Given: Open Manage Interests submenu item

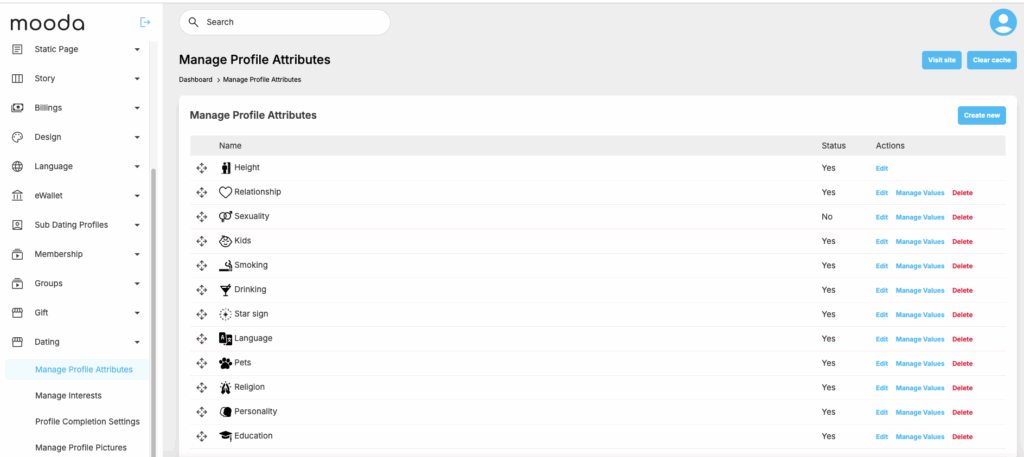Looking at the screenshot, I should pyautogui.click(x=68, y=395).
